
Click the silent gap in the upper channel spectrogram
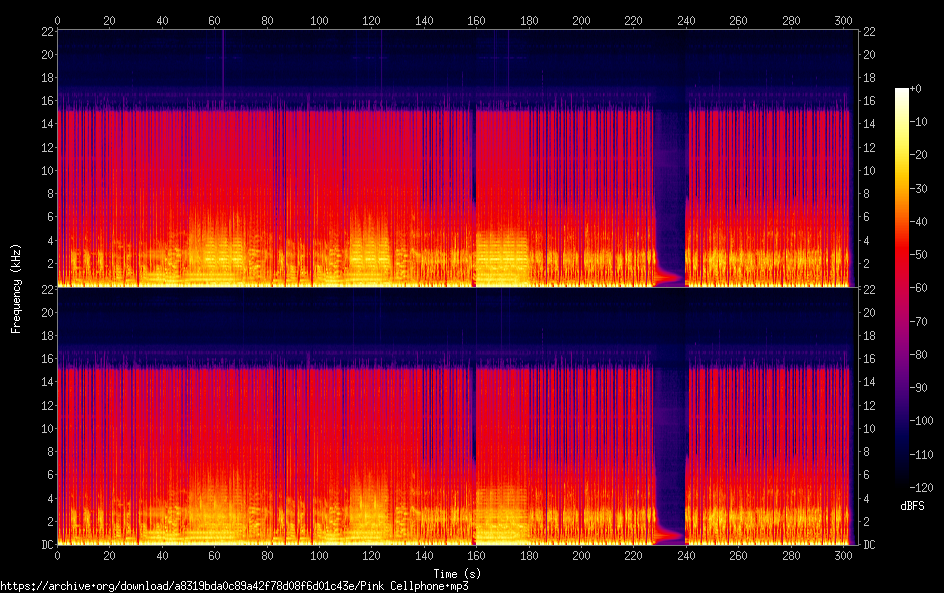click(x=670, y=180)
